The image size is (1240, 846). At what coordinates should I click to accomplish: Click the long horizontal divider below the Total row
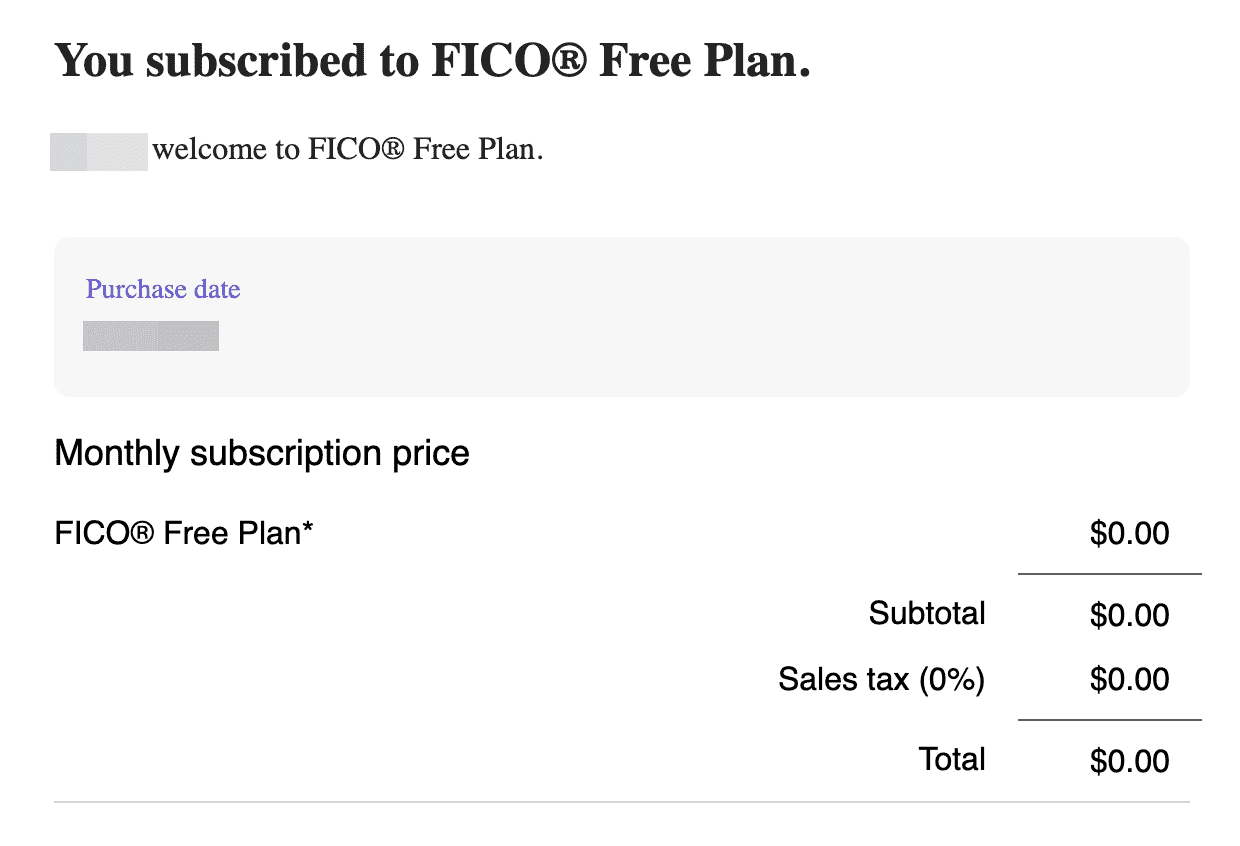(621, 802)
